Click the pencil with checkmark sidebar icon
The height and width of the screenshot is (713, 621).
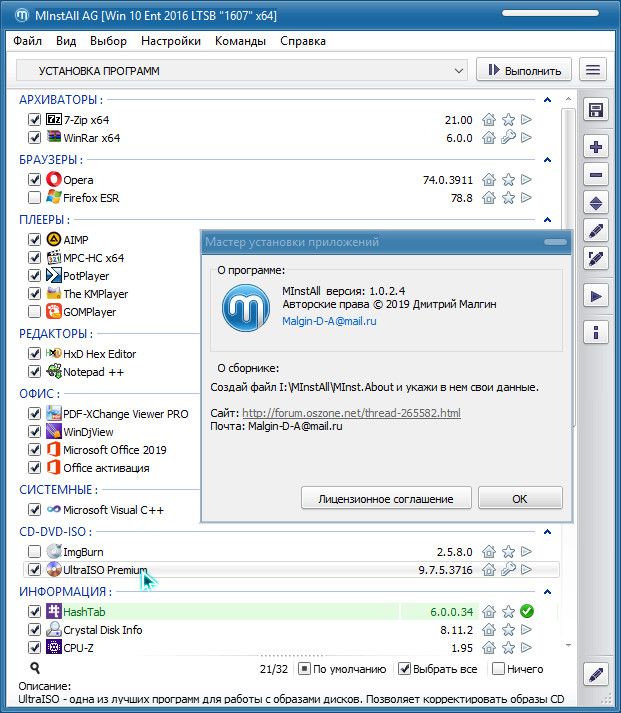(596, 259)
